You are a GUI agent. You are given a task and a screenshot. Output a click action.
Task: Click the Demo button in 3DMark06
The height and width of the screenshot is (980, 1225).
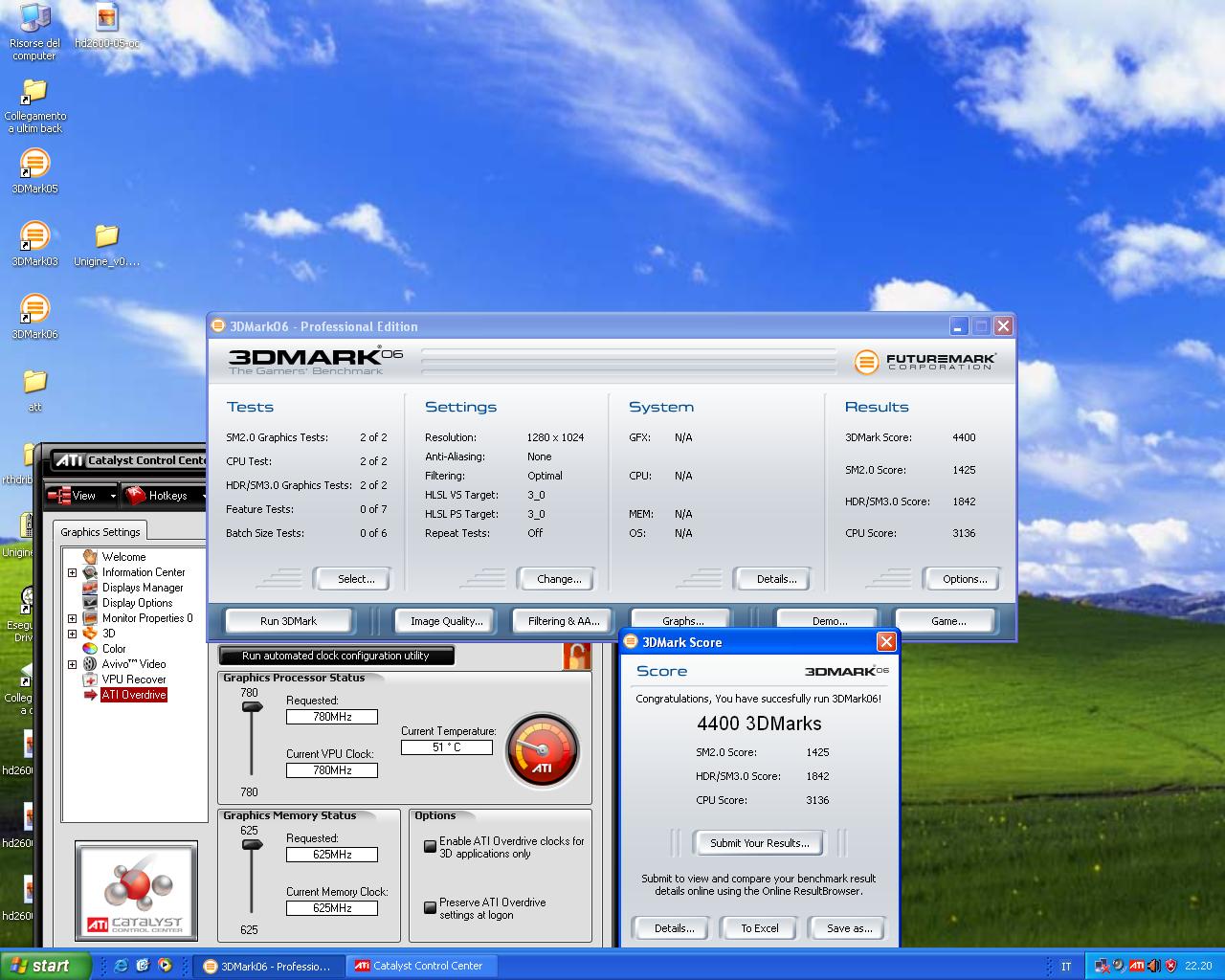click(x=829, y=619)
